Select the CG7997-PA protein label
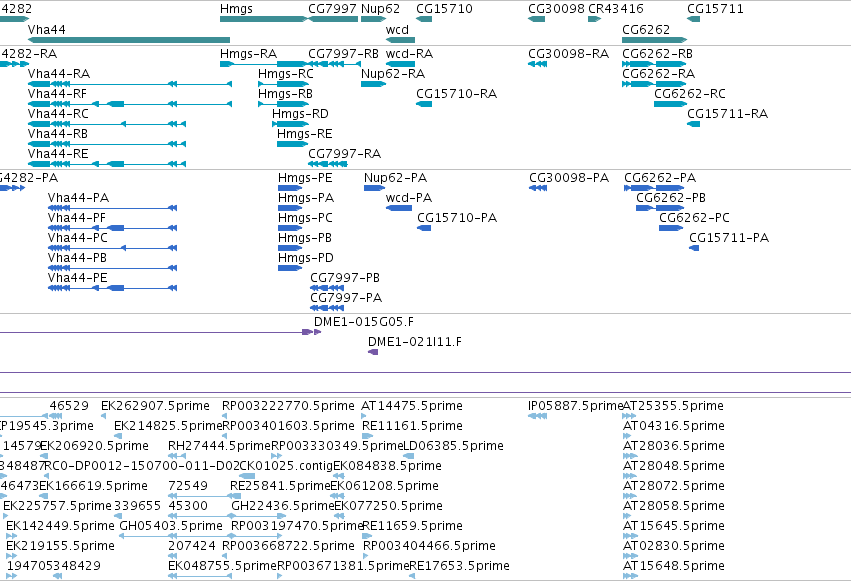 [x=346, y=298]
